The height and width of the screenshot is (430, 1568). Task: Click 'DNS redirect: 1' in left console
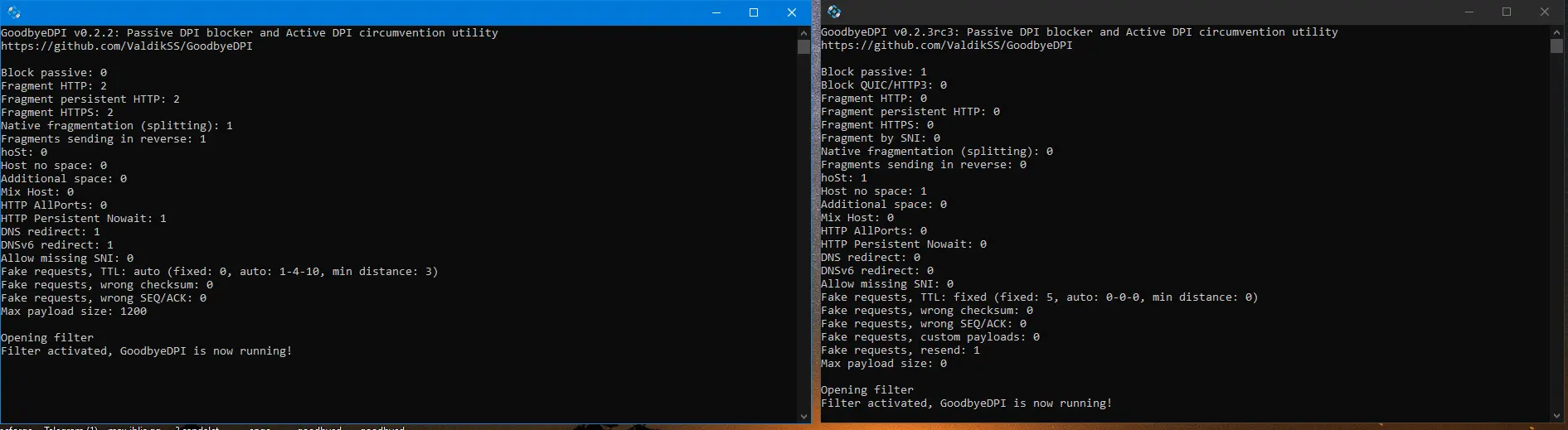pos(51,232)
